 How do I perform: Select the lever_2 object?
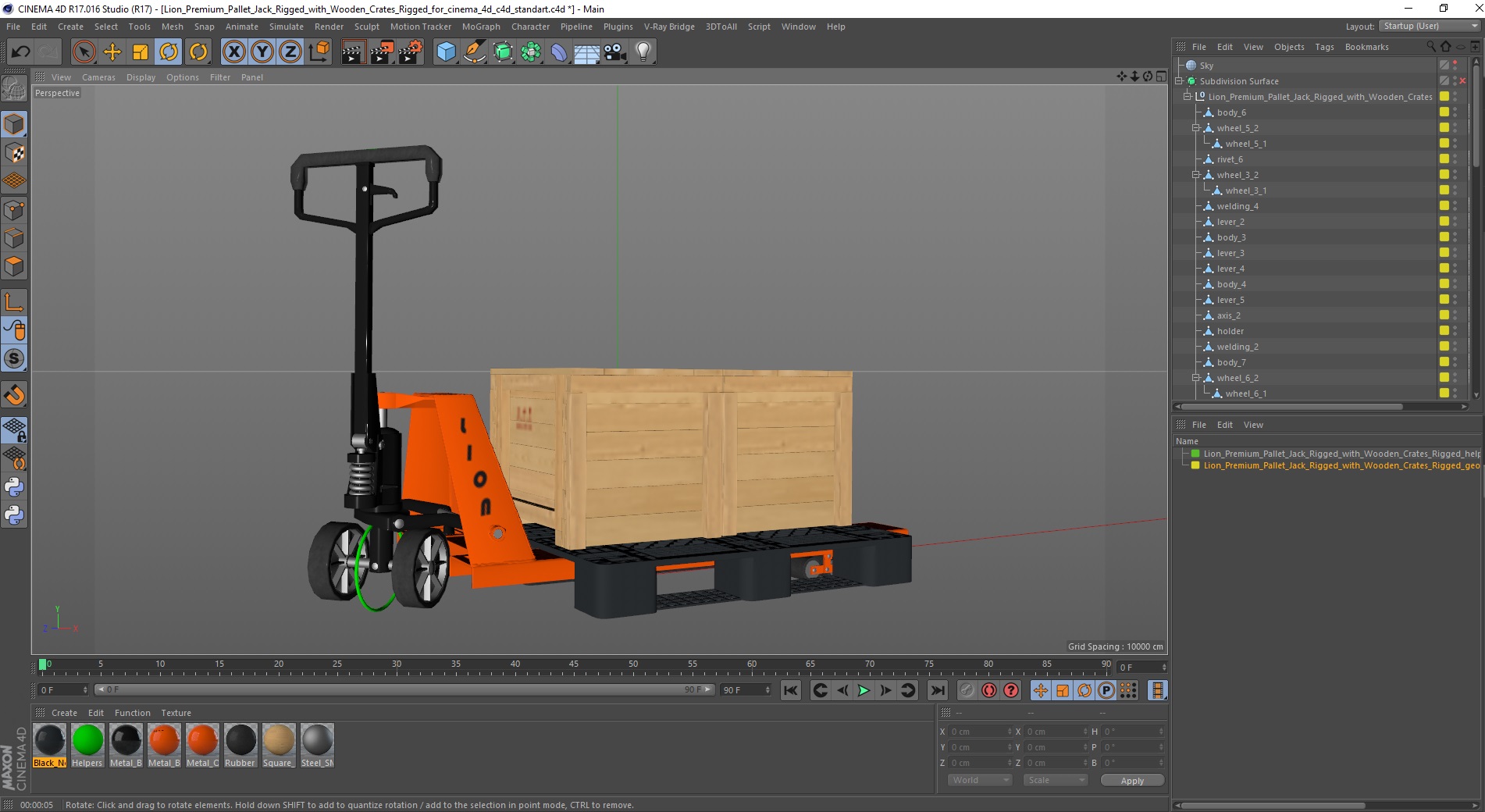tap(1230, 222)
